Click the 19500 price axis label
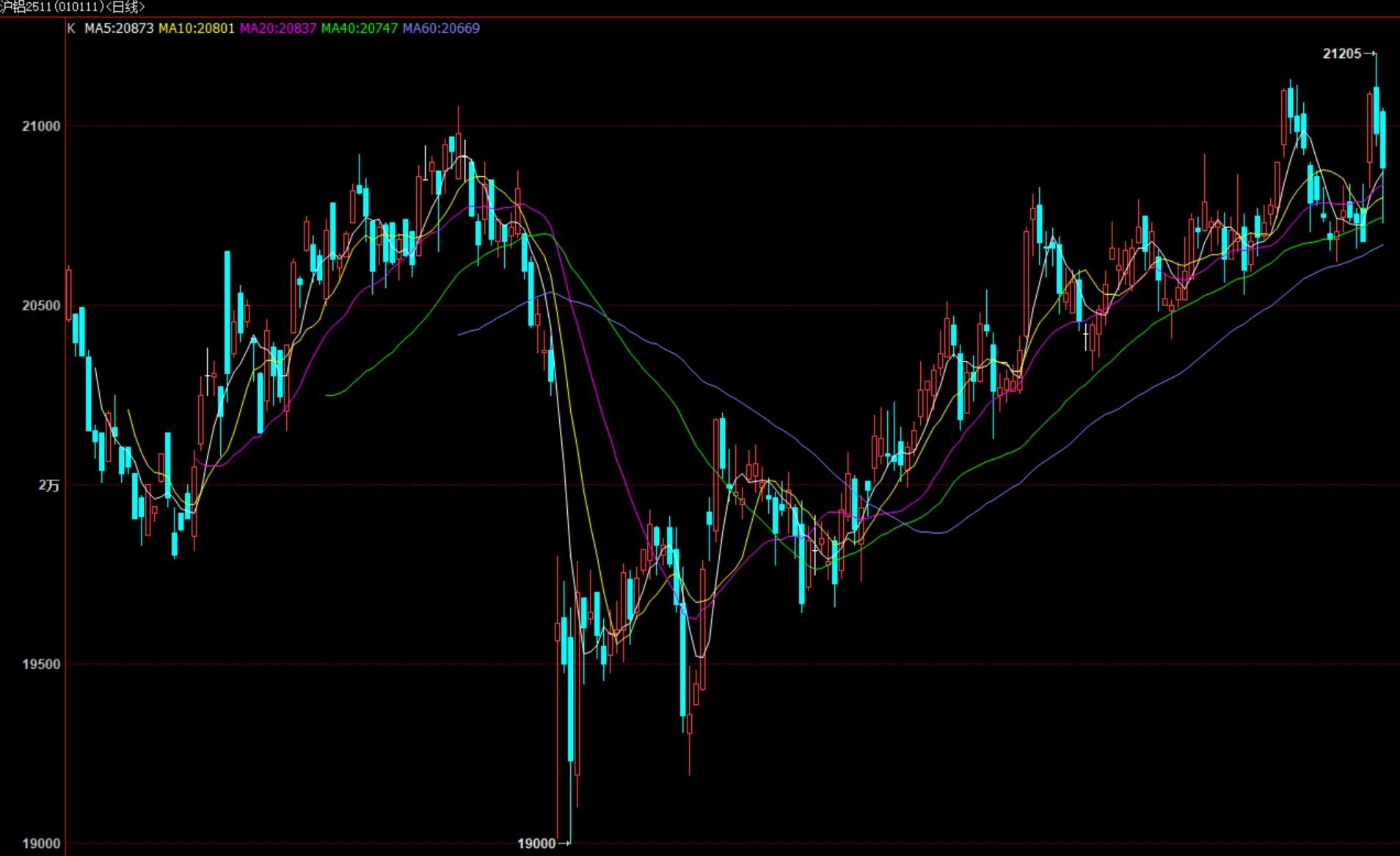This screenshot has height=856, width=1400. (x=41, y=665)
